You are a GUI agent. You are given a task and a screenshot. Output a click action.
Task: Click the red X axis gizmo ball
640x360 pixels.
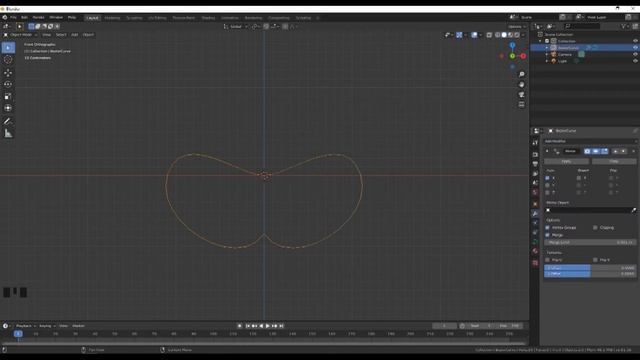523,56
